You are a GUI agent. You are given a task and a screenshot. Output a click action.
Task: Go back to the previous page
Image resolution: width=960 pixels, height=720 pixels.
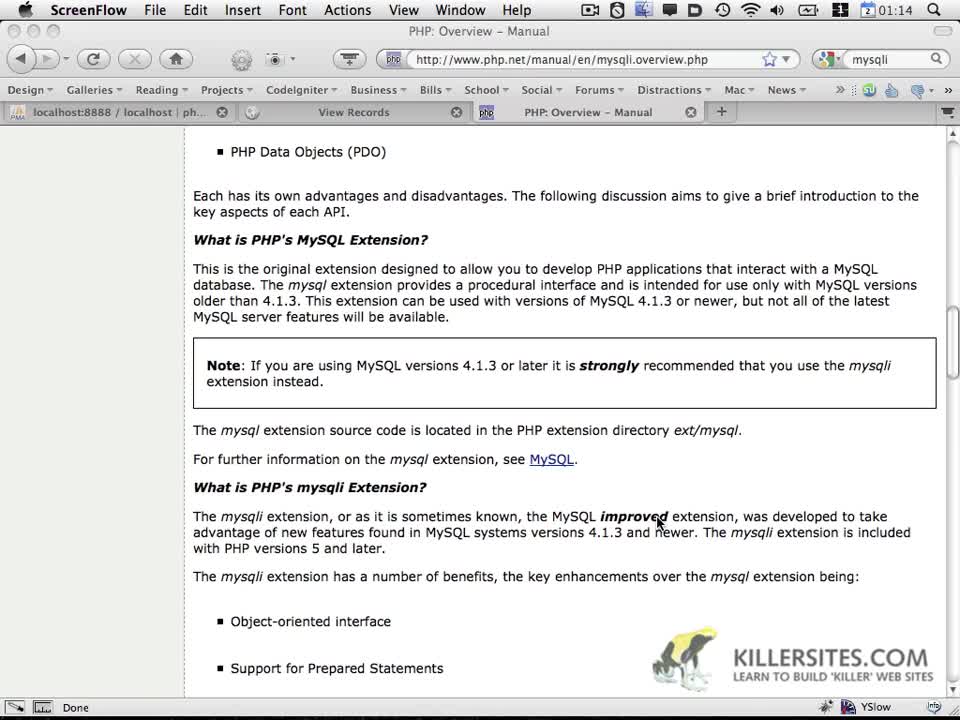click(x=21, y=59)
